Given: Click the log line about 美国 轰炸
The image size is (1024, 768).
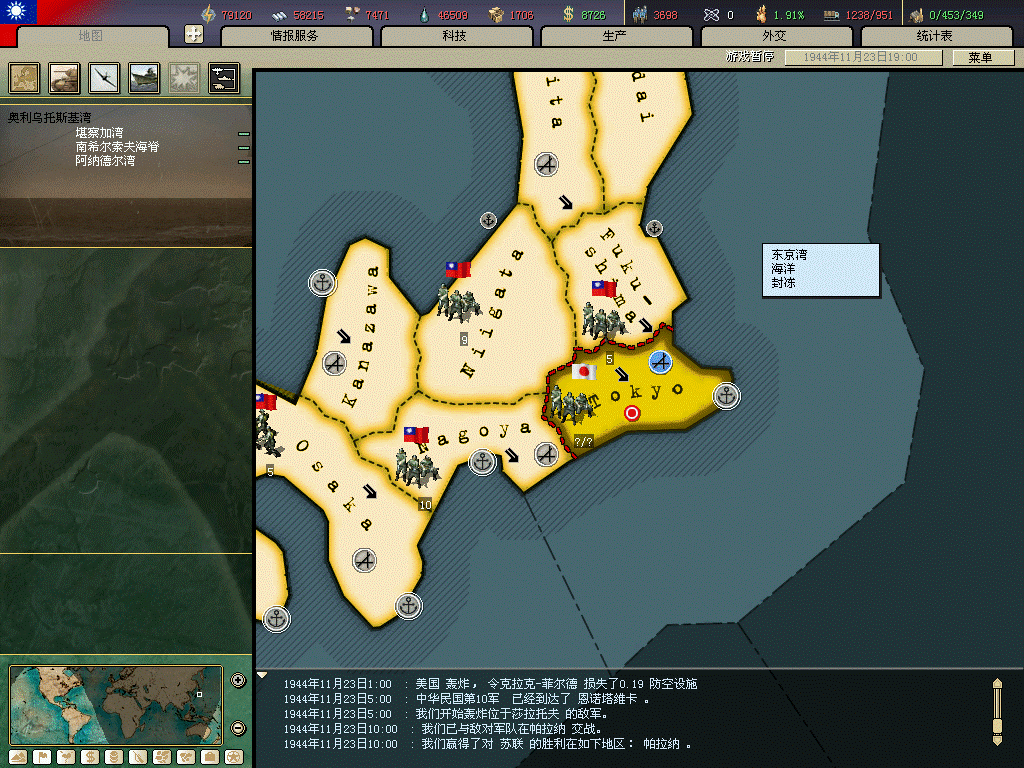Looking at the screenshot, I should 490,684.
